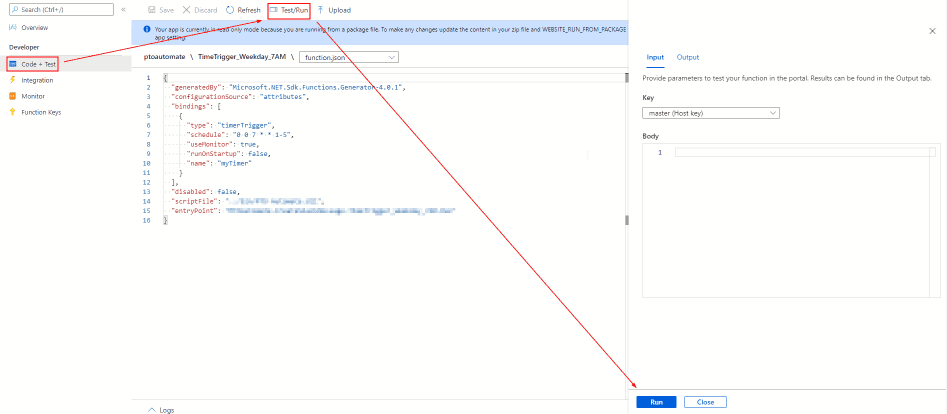
Task: Click the Overview icon in sidebar
Action: tap(13, 28)
